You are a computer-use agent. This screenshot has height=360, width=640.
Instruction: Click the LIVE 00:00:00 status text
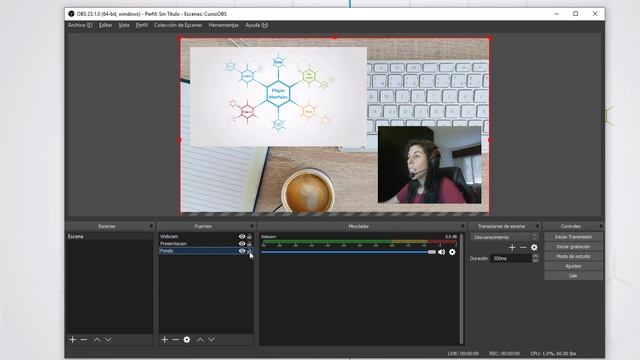click(x=463, y=353)
